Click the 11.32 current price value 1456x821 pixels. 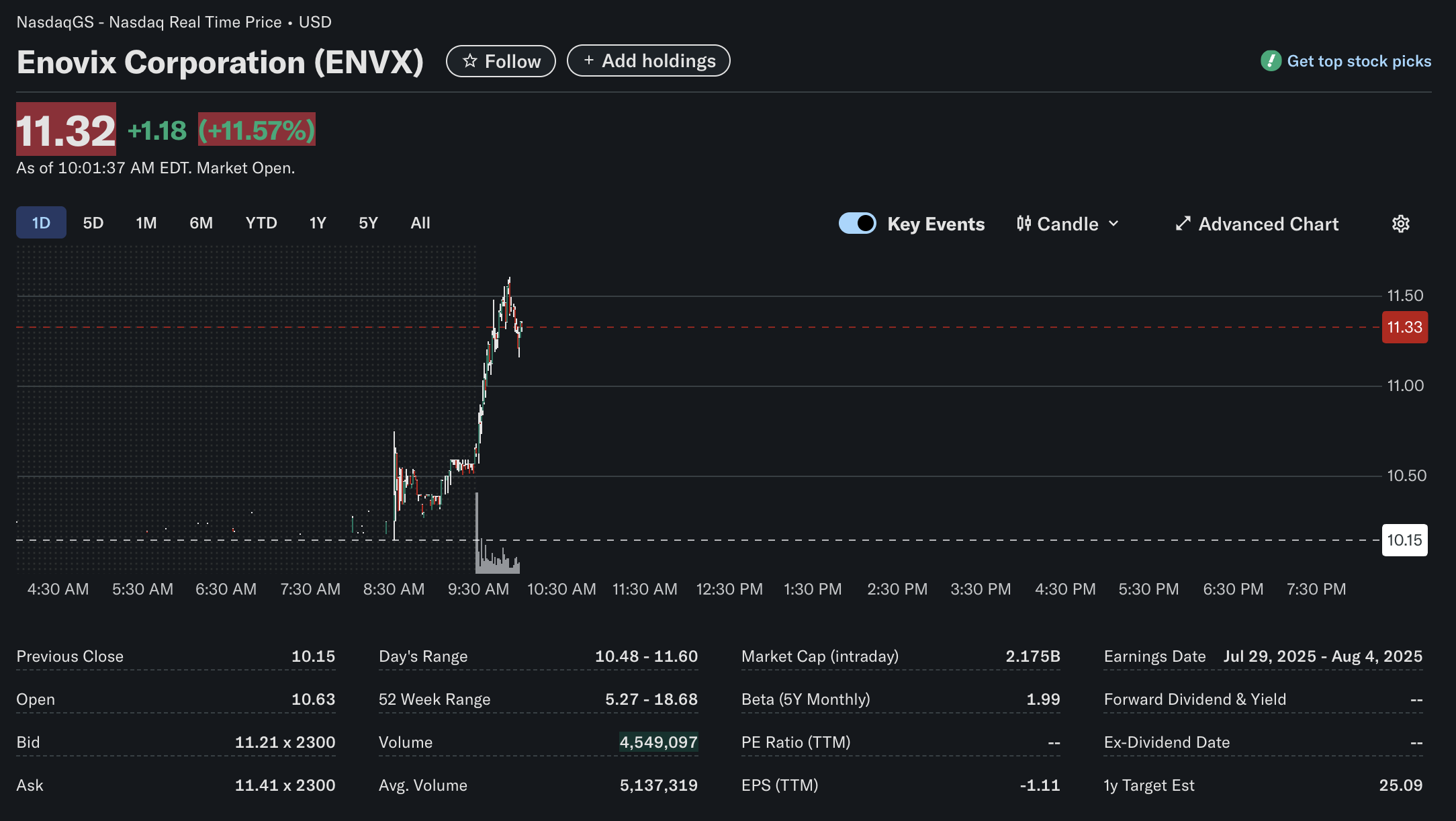[66, 130]
